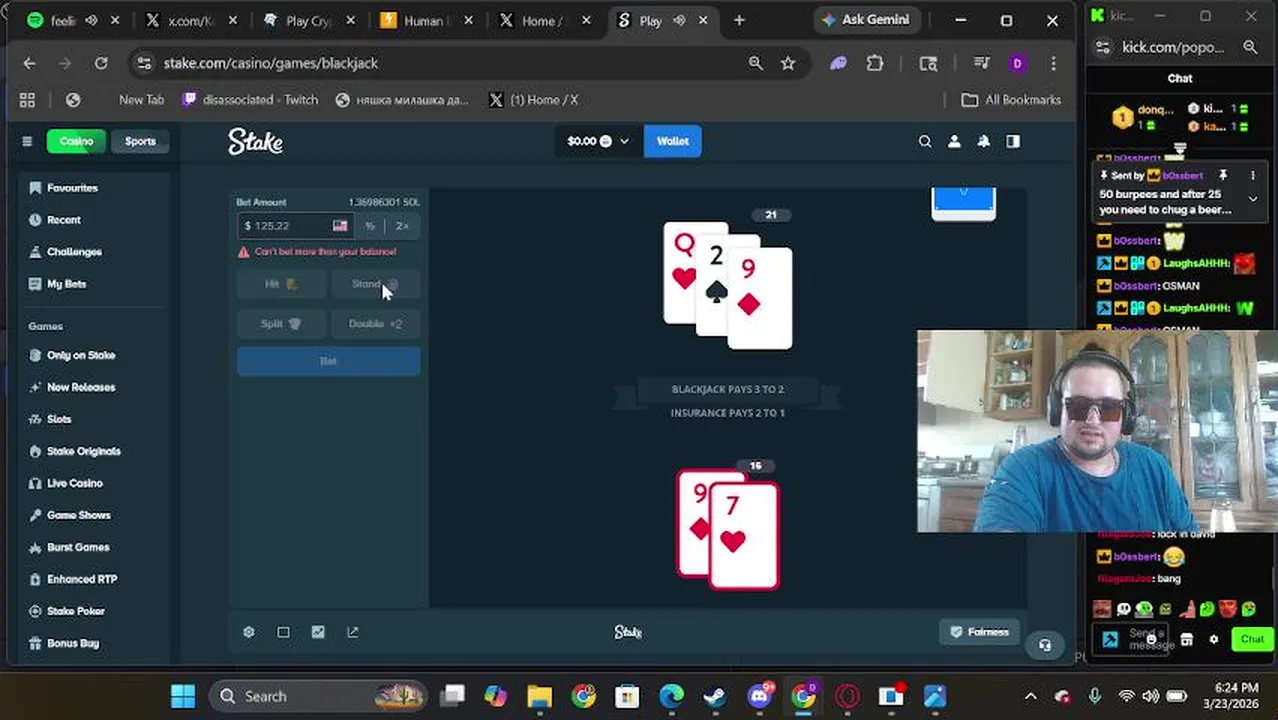Click the Hit button

point(281,284)
